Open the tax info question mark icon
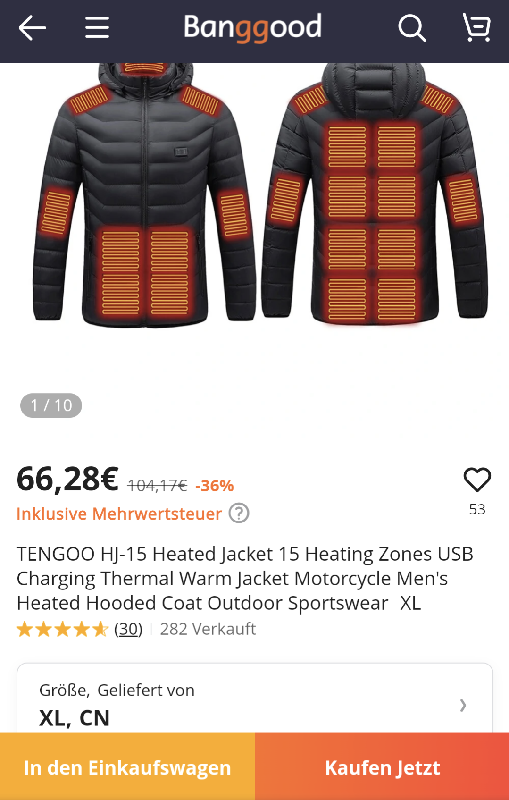The image size is (509, 800). click(x=239, y=513)
